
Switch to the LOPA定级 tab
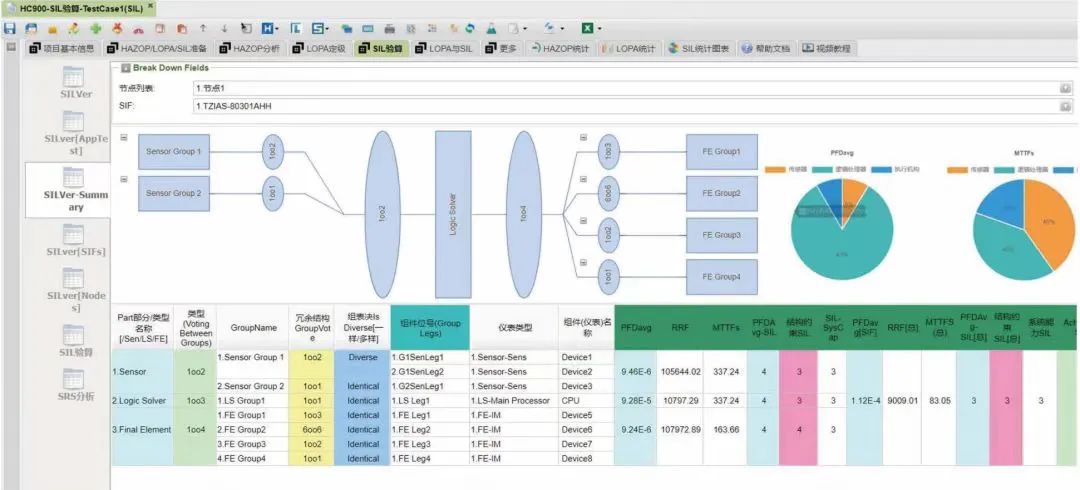(x=320, y=48)
